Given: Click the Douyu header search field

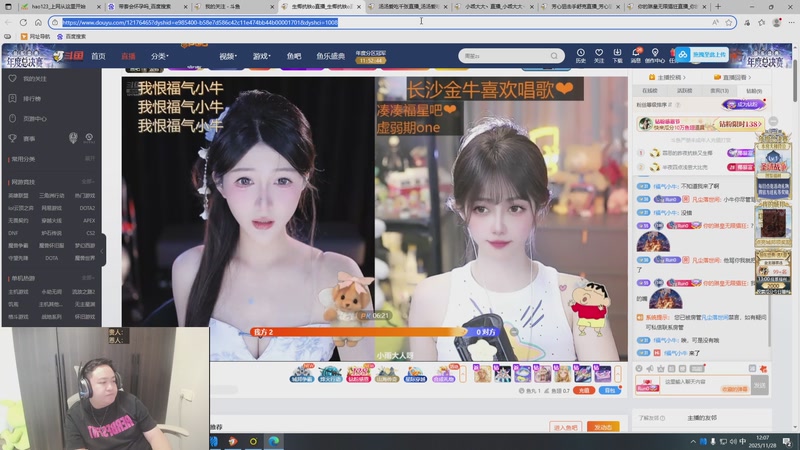Looking at the screenshot, I should pyautogui.click(x=511, y=56).
